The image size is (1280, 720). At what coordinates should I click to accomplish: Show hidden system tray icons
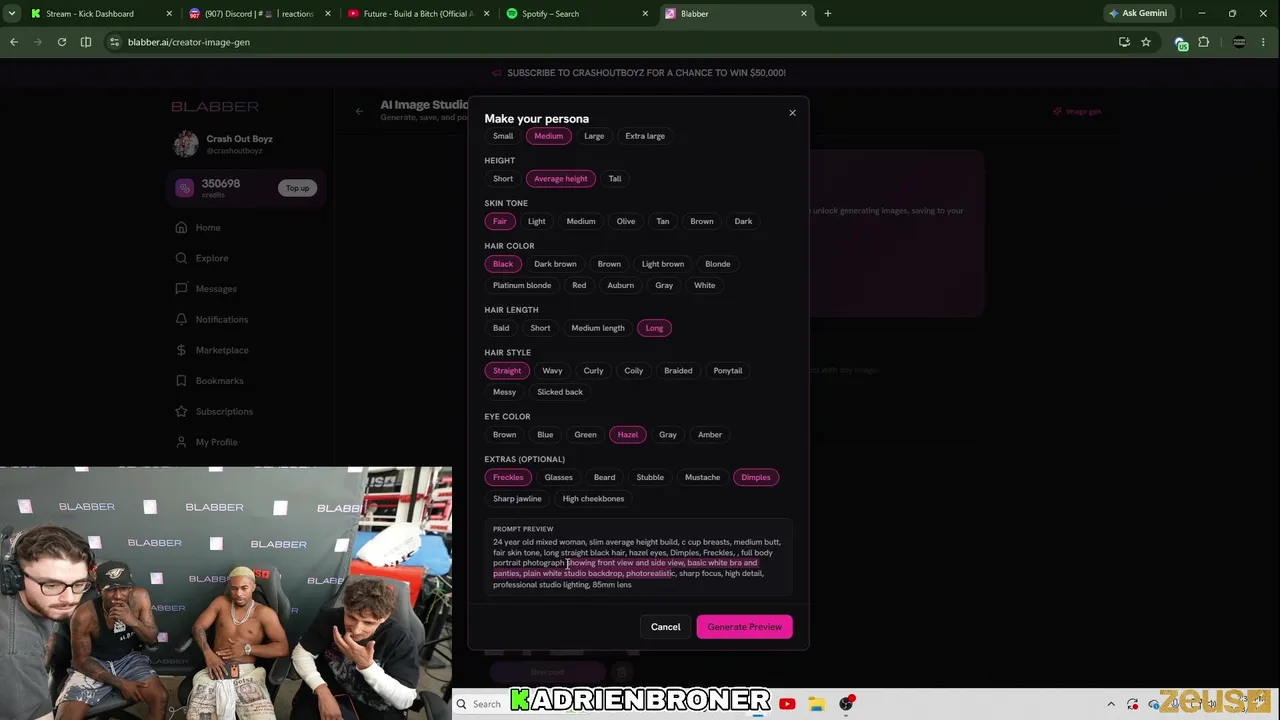pyautogui.click(x=1111, y=704)
